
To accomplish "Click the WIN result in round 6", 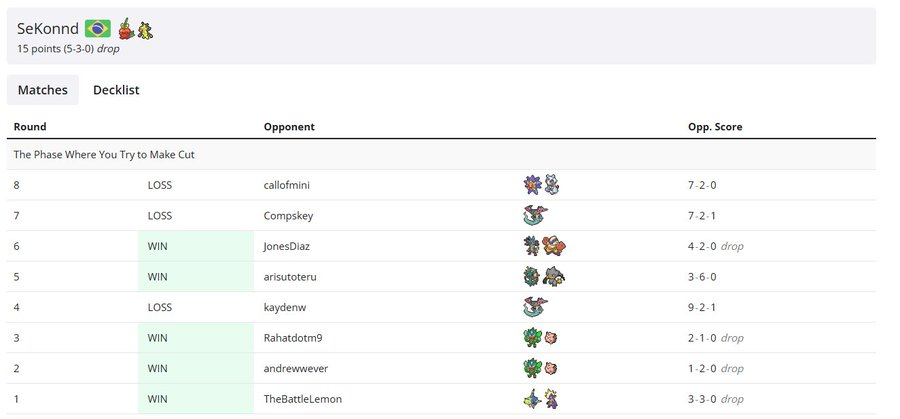I will pos(157,246).
